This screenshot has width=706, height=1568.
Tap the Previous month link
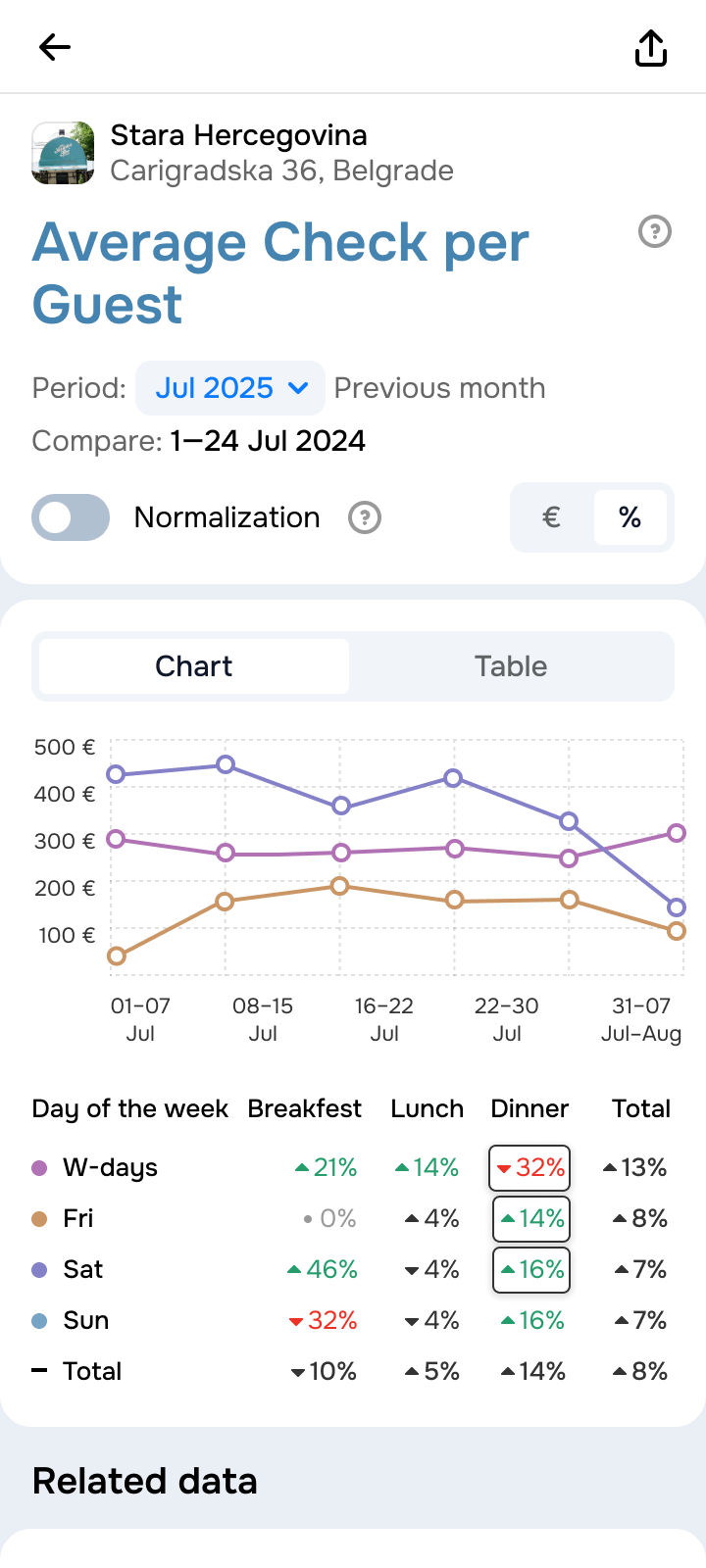coord(439,388)
